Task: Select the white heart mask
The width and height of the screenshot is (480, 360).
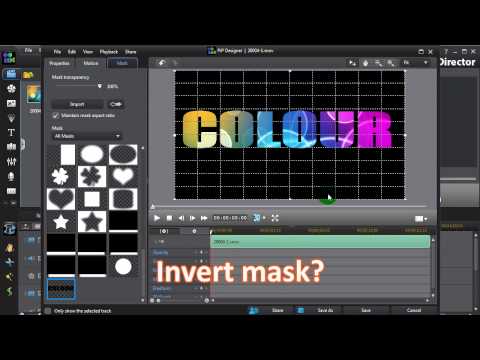Action: 123,177
